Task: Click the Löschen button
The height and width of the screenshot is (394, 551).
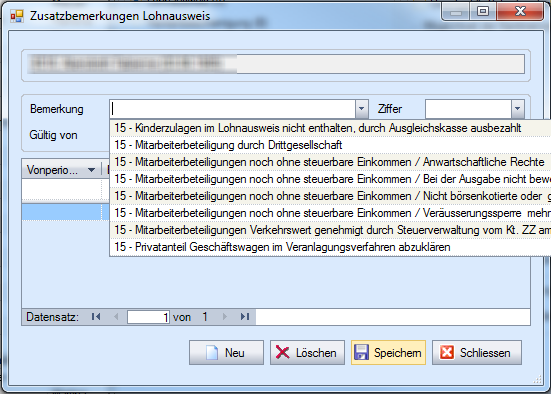Action: 307,353
